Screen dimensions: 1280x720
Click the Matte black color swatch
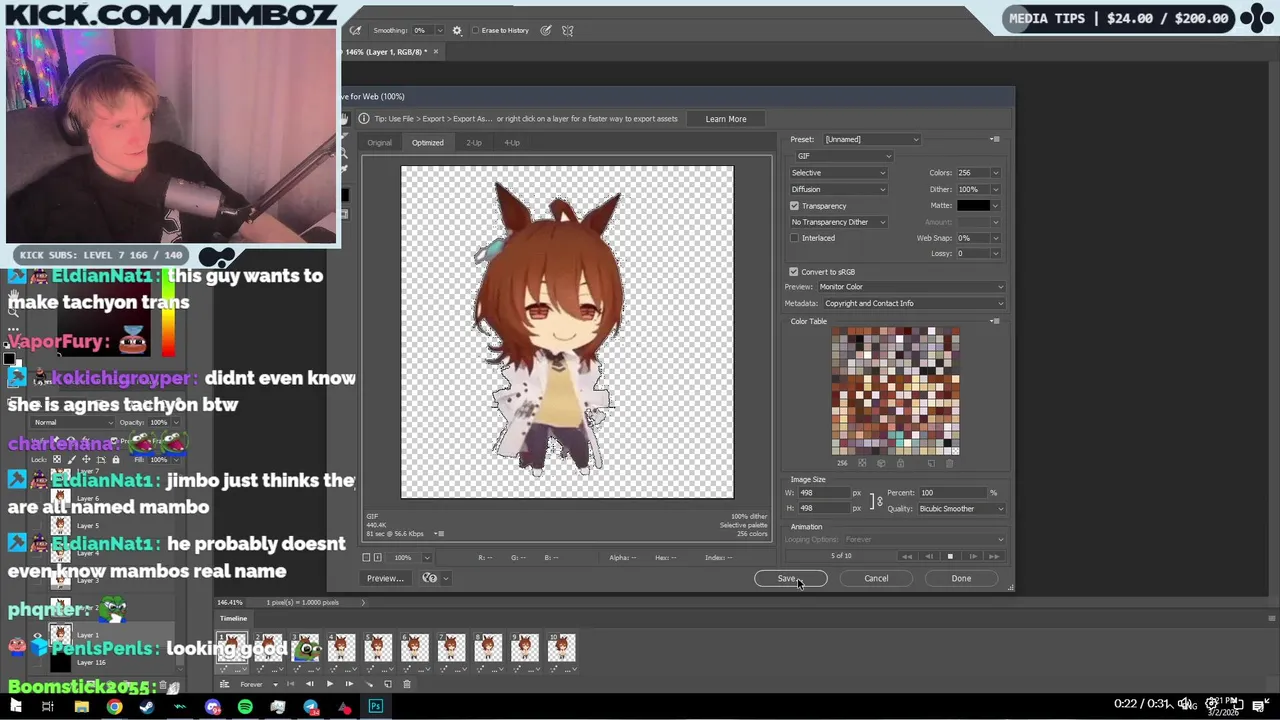tap(972, 206)
